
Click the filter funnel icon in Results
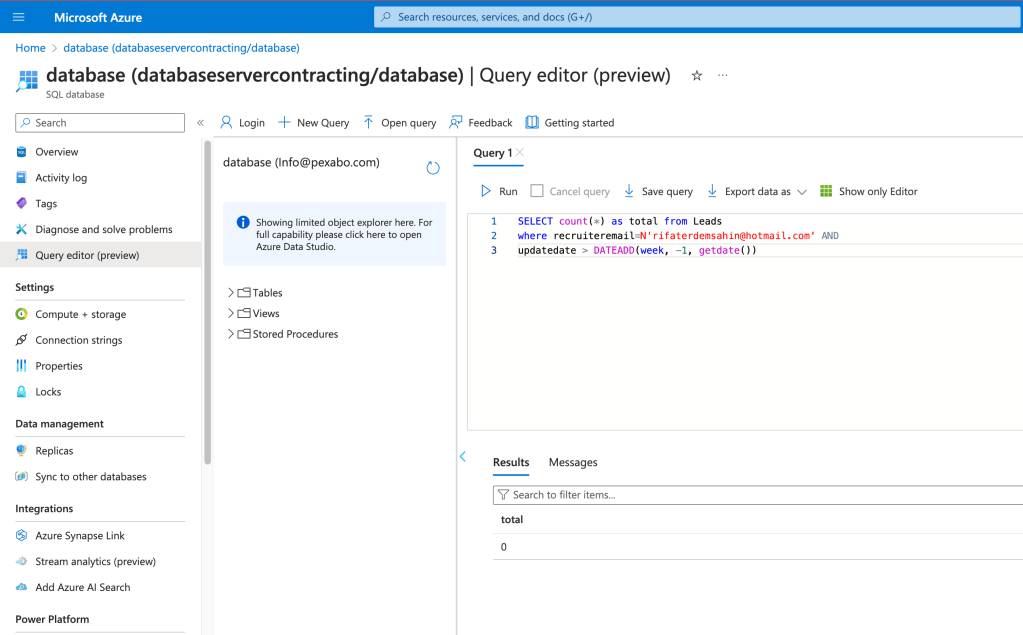tap(503, 495)
